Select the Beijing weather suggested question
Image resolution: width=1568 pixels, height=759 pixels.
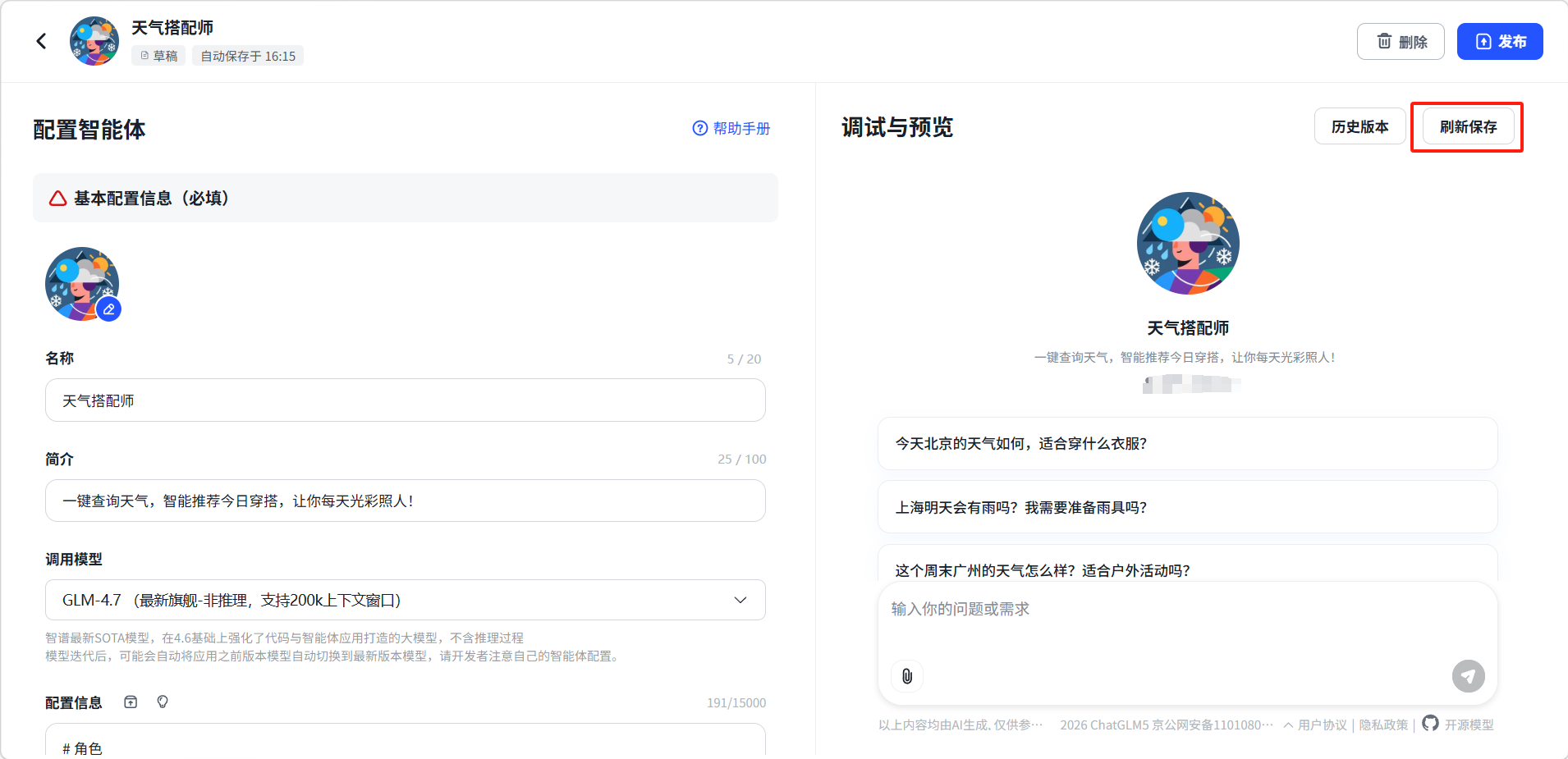[x=1187, y=443]
